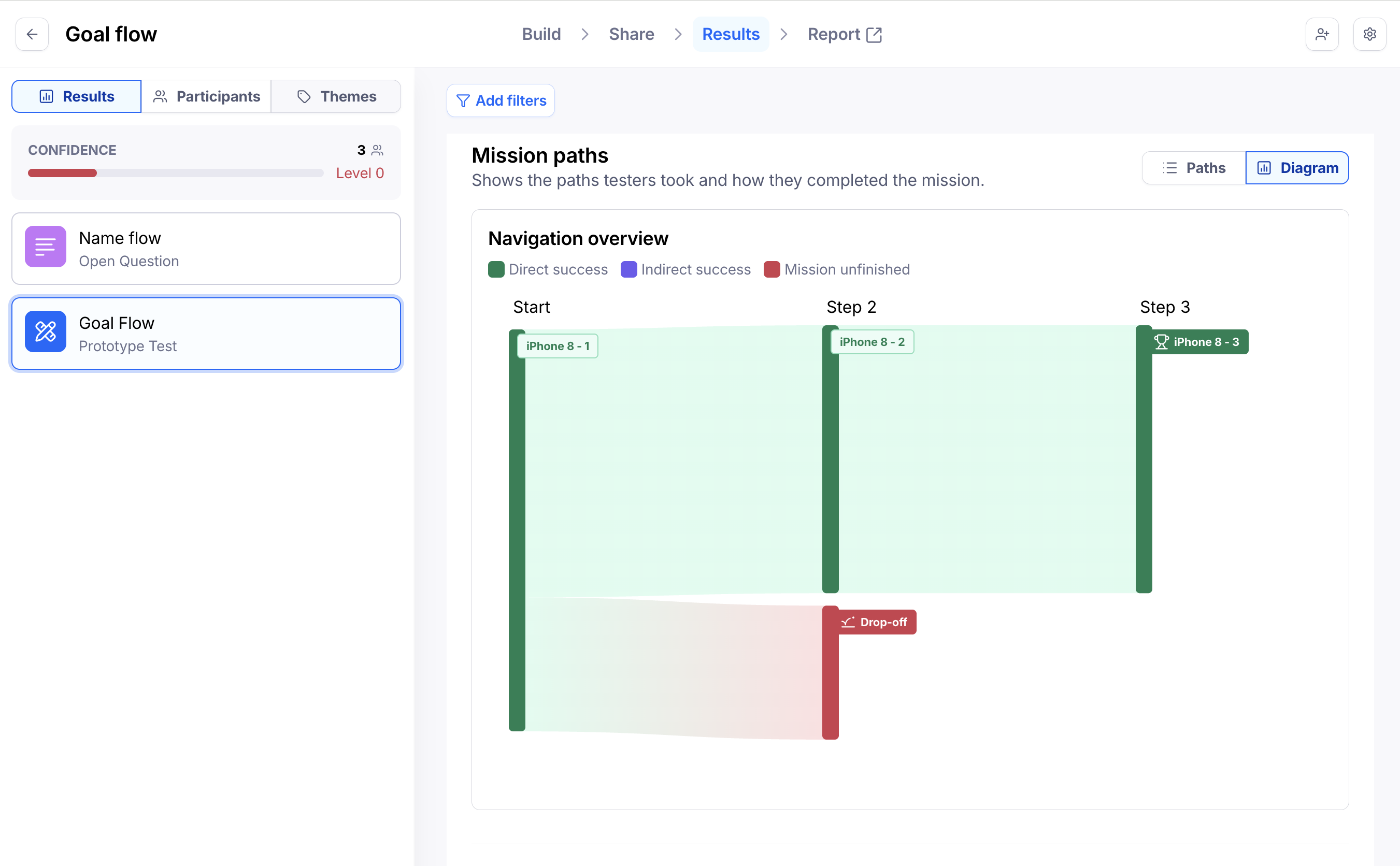Click chevron between Build and Share
Image resolution: width=1400 pixels, height=866 pixels.
pos(585,34)
